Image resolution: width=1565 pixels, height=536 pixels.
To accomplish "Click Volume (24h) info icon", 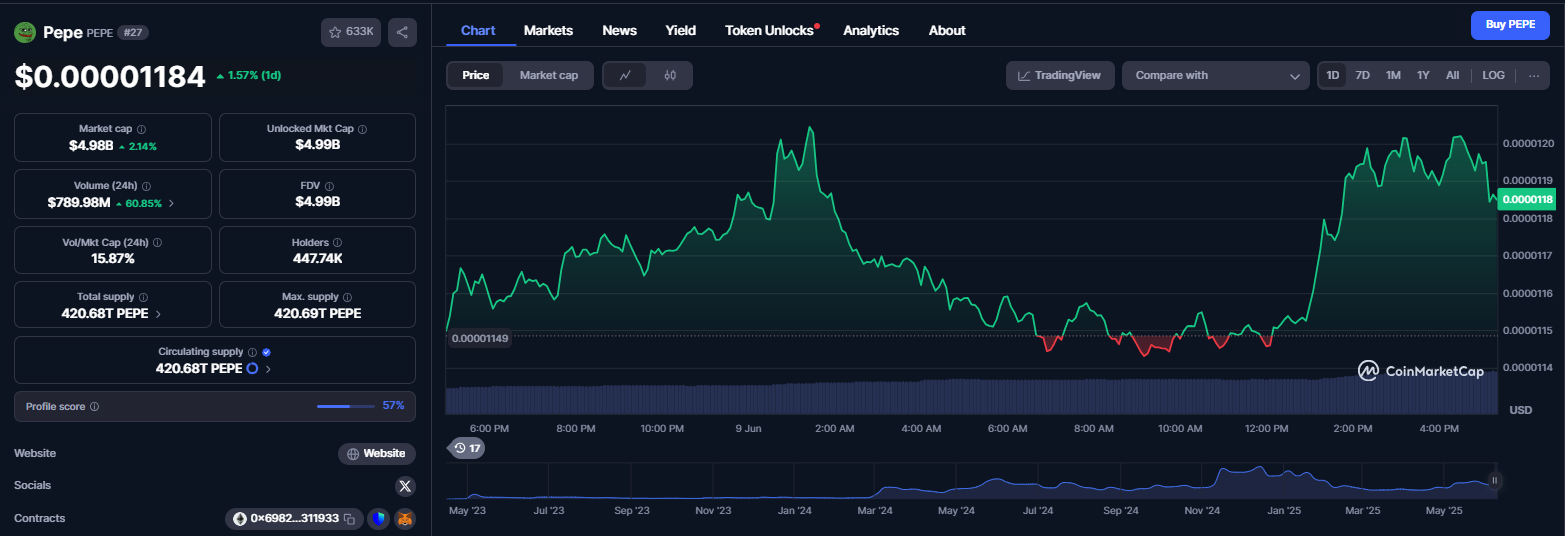I will [146, 186].
